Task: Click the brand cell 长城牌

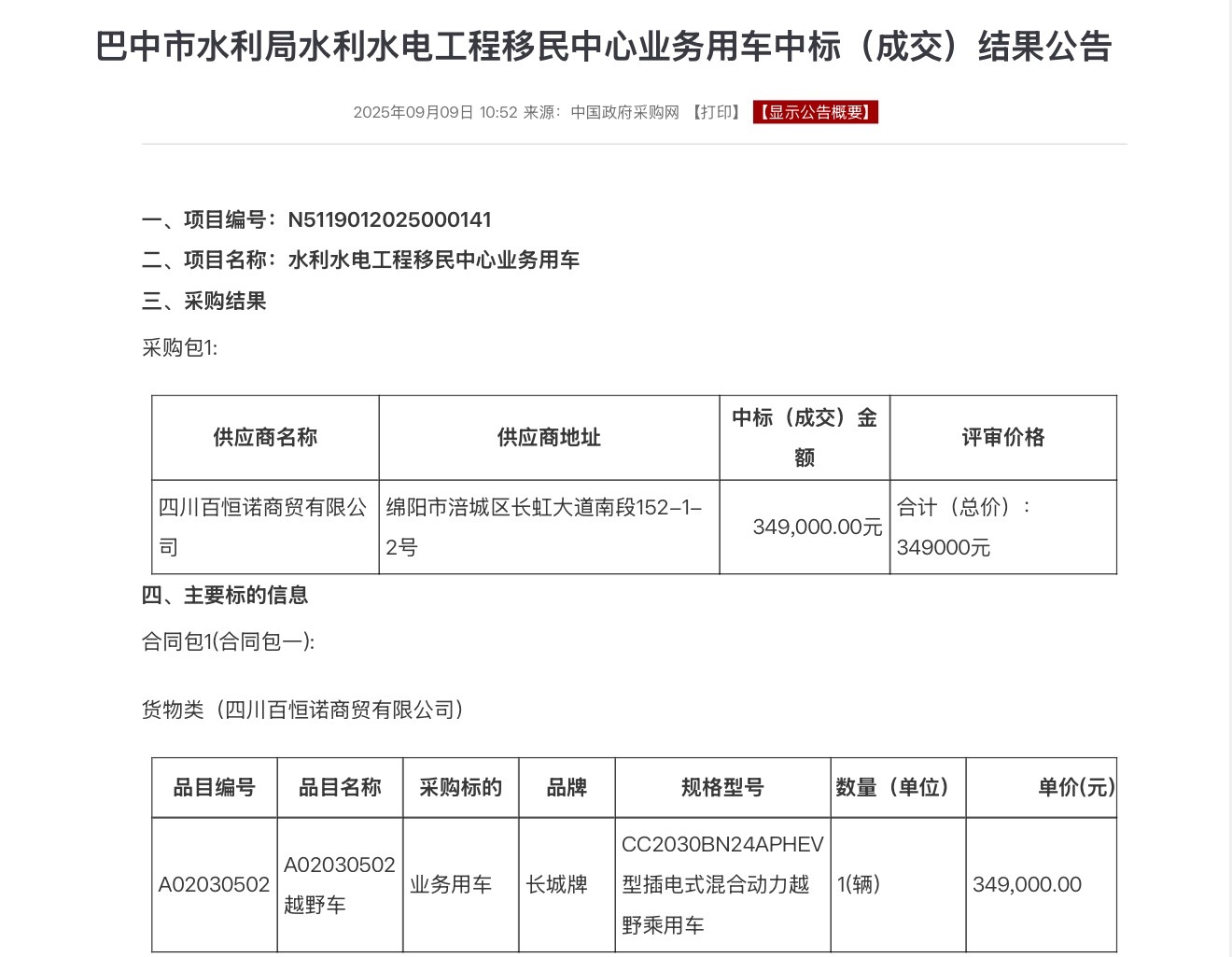Action: [x=567, y=884]
